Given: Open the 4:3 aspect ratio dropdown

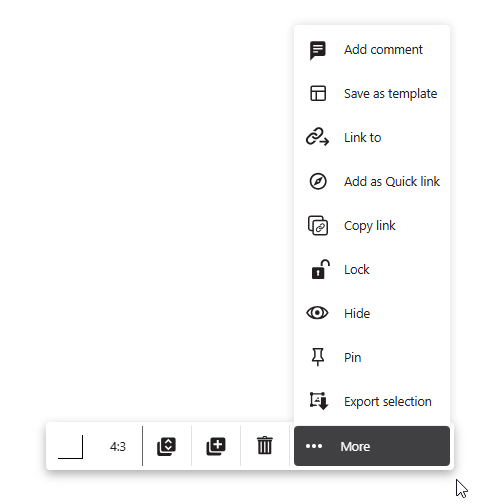Looking at the screenshot, I should click(x=118, y=447).
